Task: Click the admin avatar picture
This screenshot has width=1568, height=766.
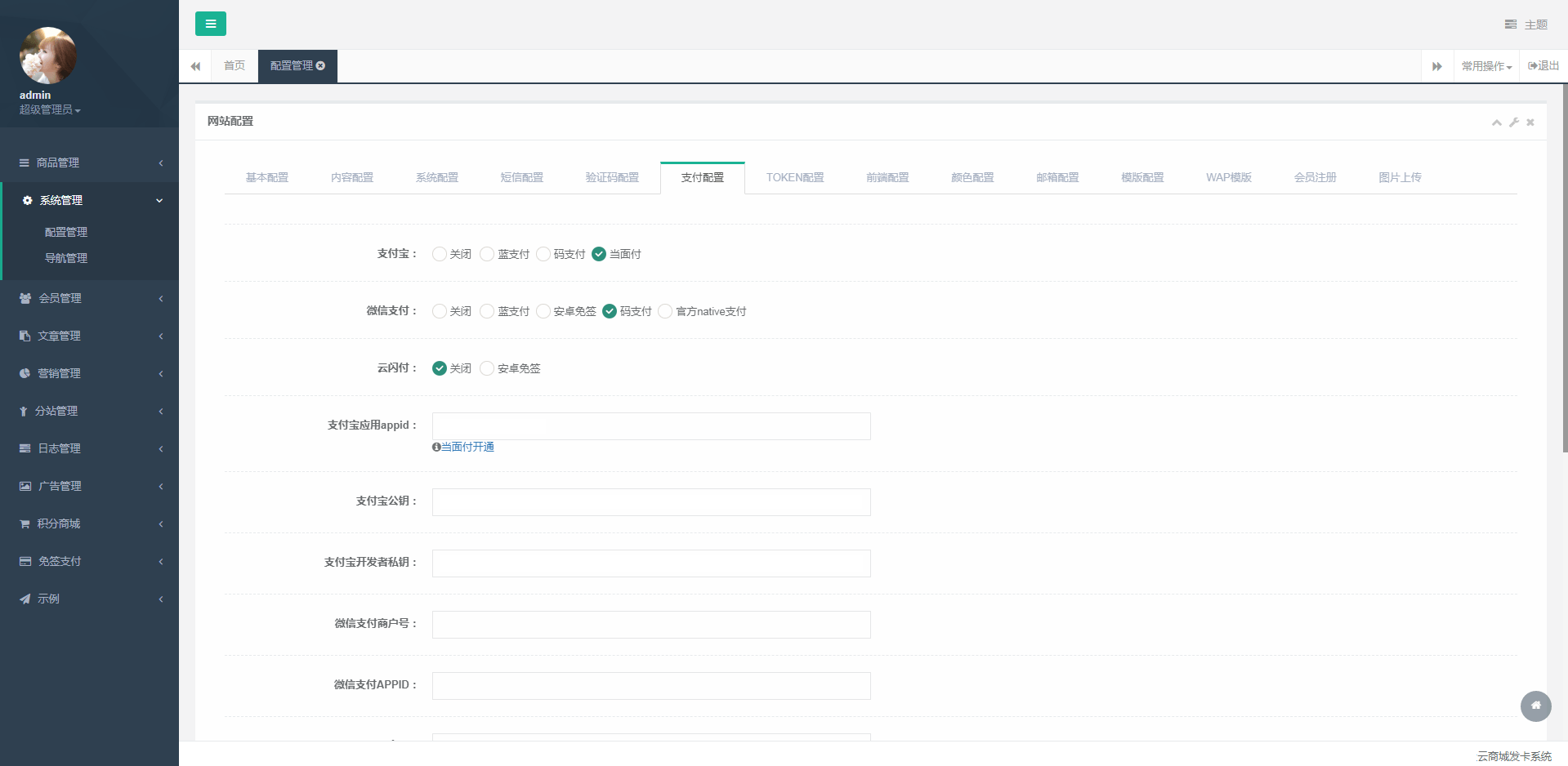Action: 48,56
